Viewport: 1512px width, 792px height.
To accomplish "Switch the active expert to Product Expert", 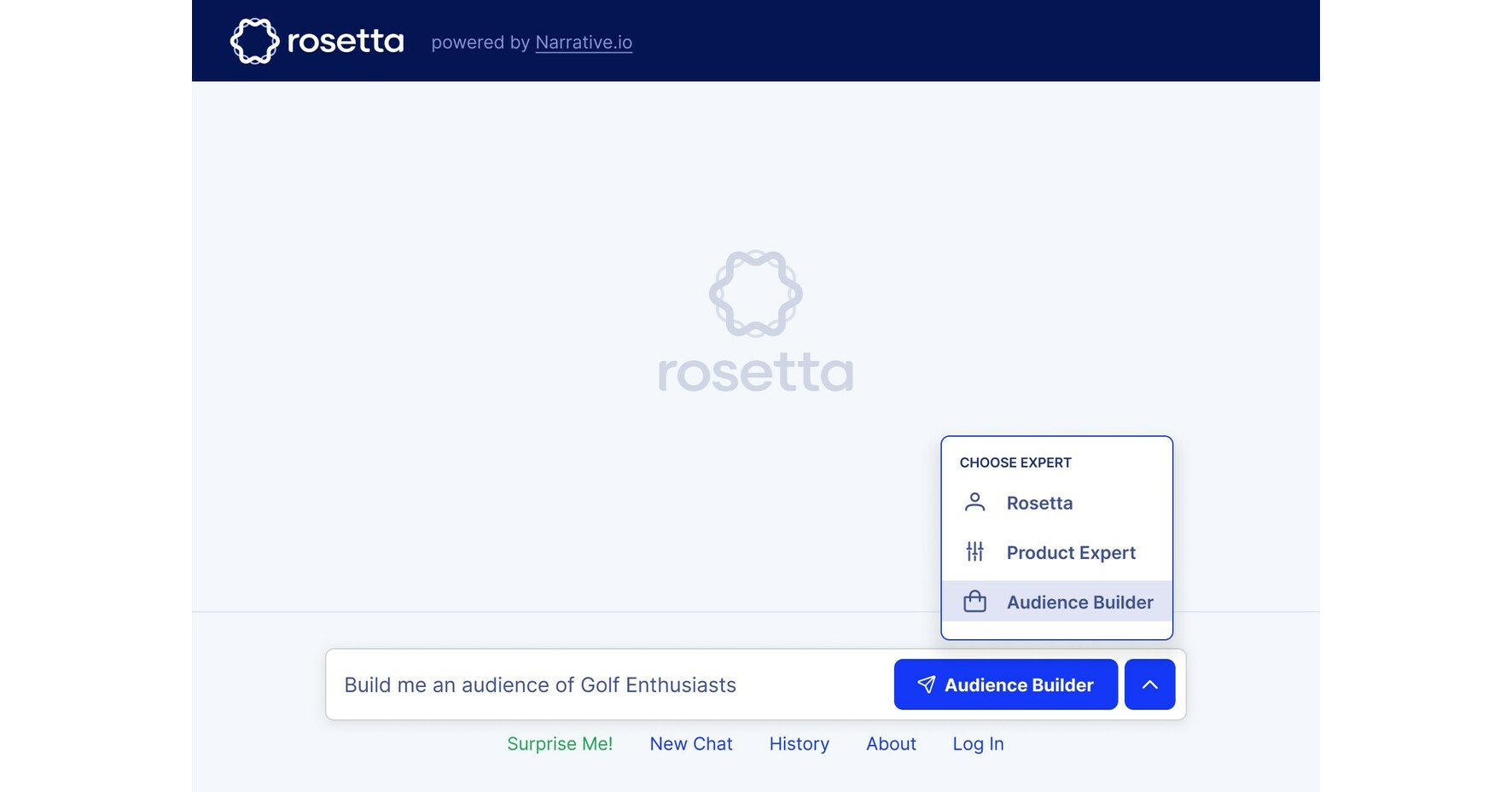I will 1071,552.
